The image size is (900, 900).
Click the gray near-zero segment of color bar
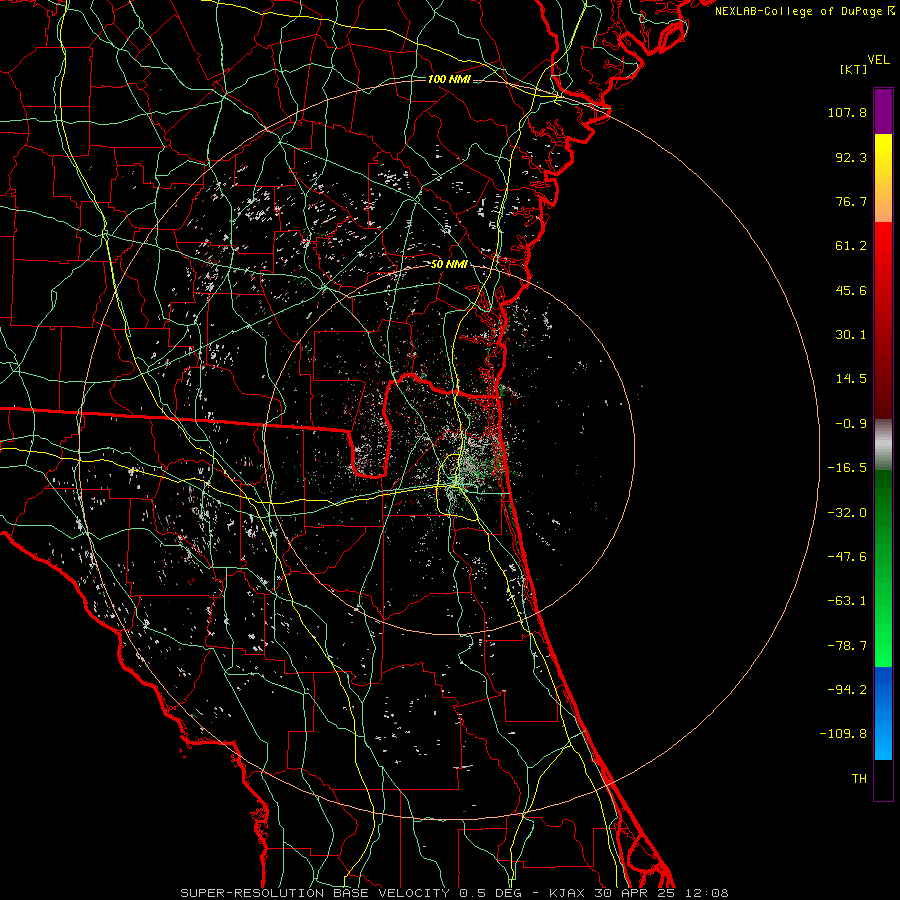[x=883, y=445]
